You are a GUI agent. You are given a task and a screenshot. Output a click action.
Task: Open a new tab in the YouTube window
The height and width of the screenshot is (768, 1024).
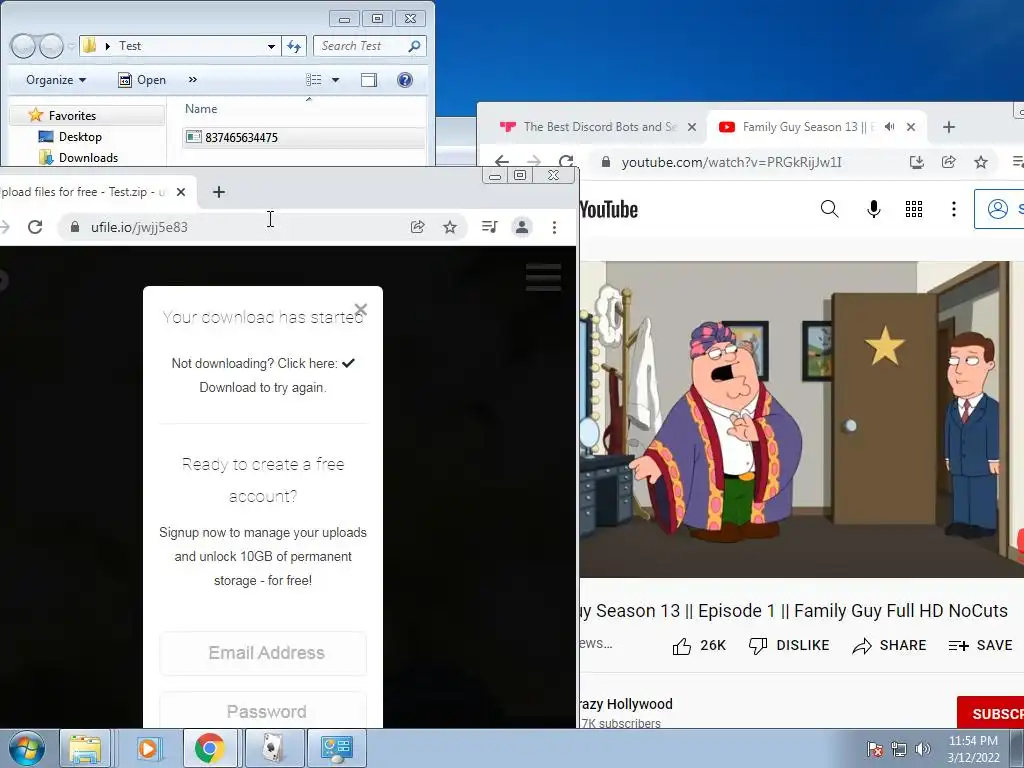pyautogui.click(x=949, y=127)
